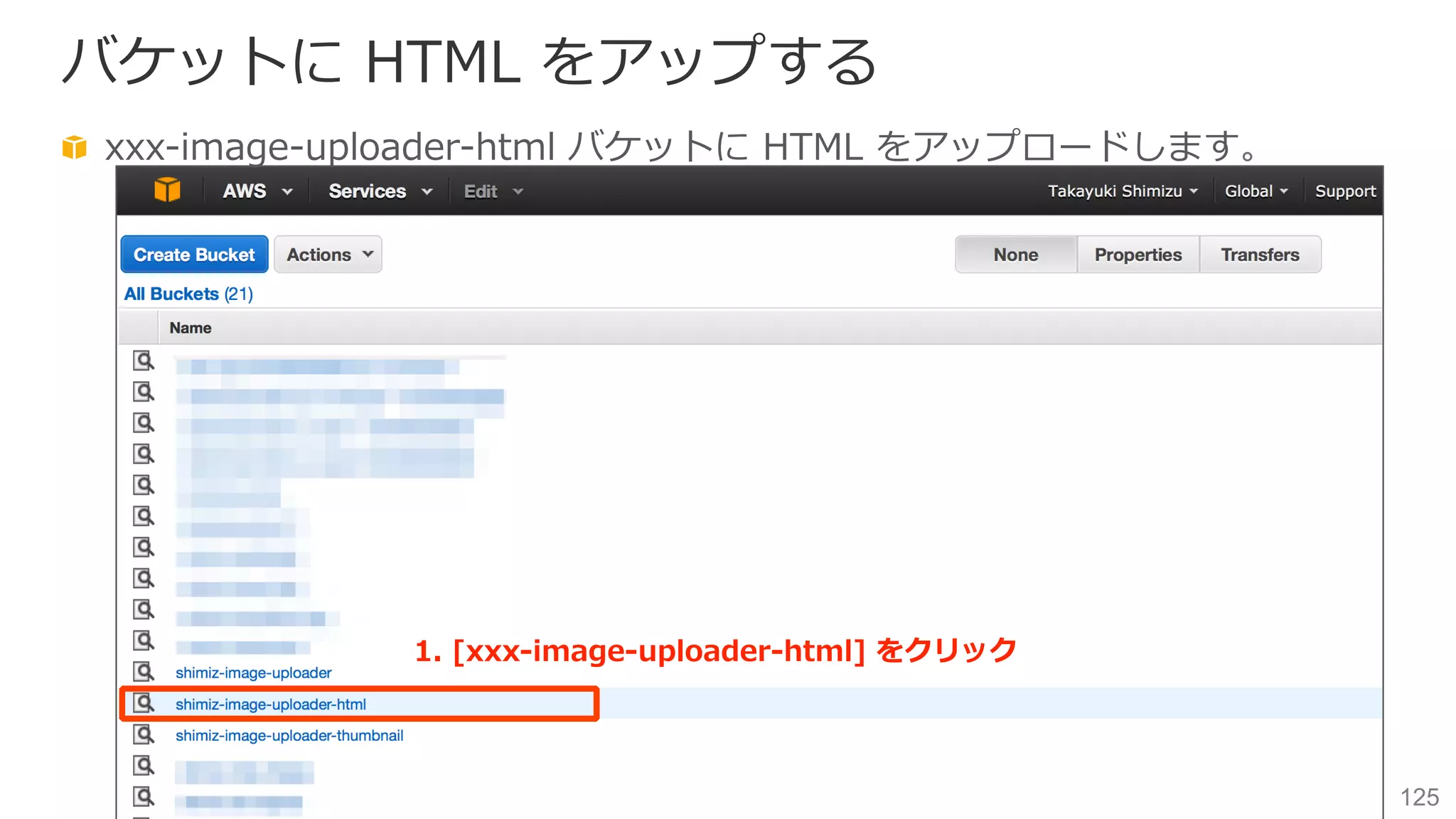The image size is (1456, 819).
Task: Open the Actions dropdown button
Action: click(328, 255)
